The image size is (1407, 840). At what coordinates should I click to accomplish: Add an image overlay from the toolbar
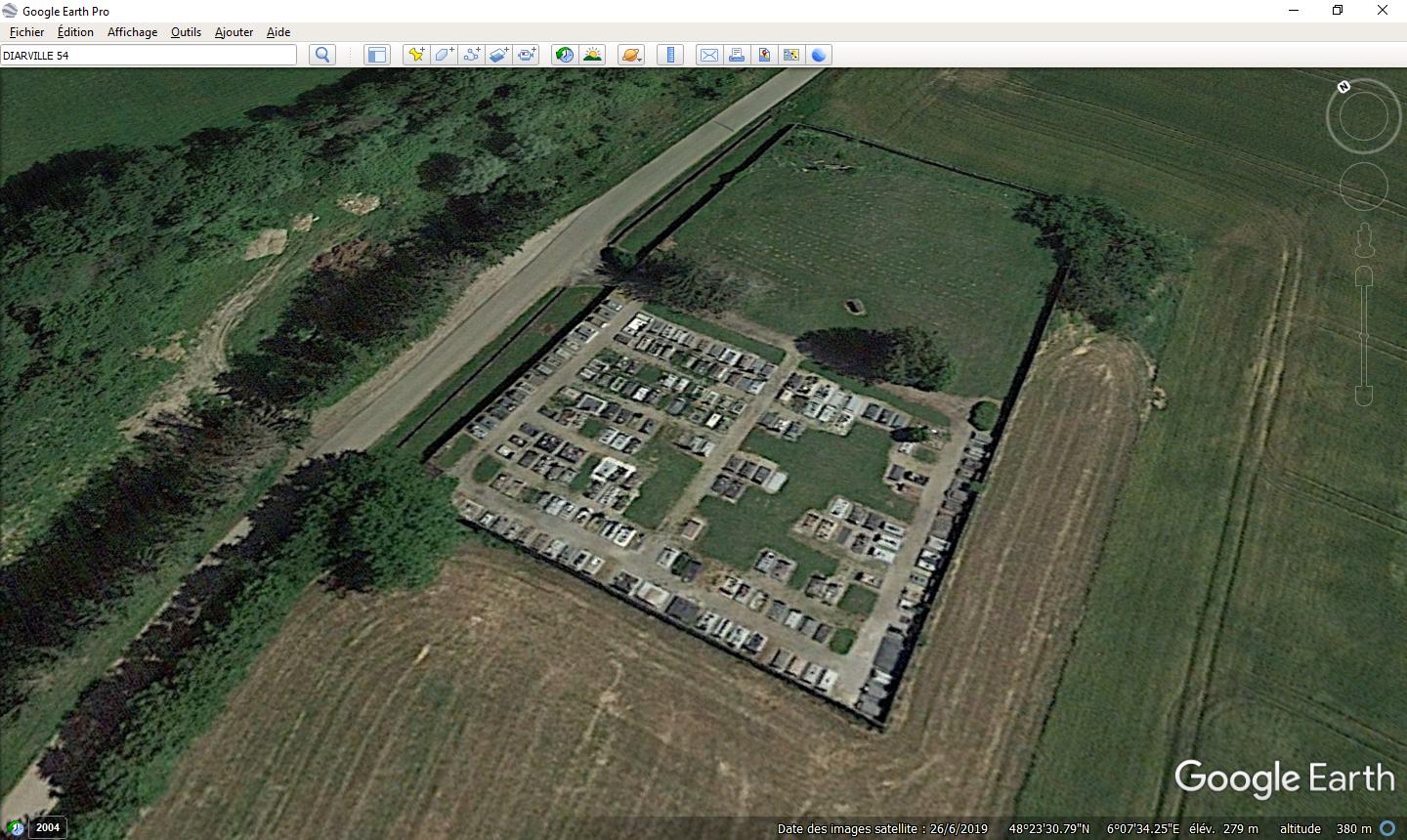(498, 55)
